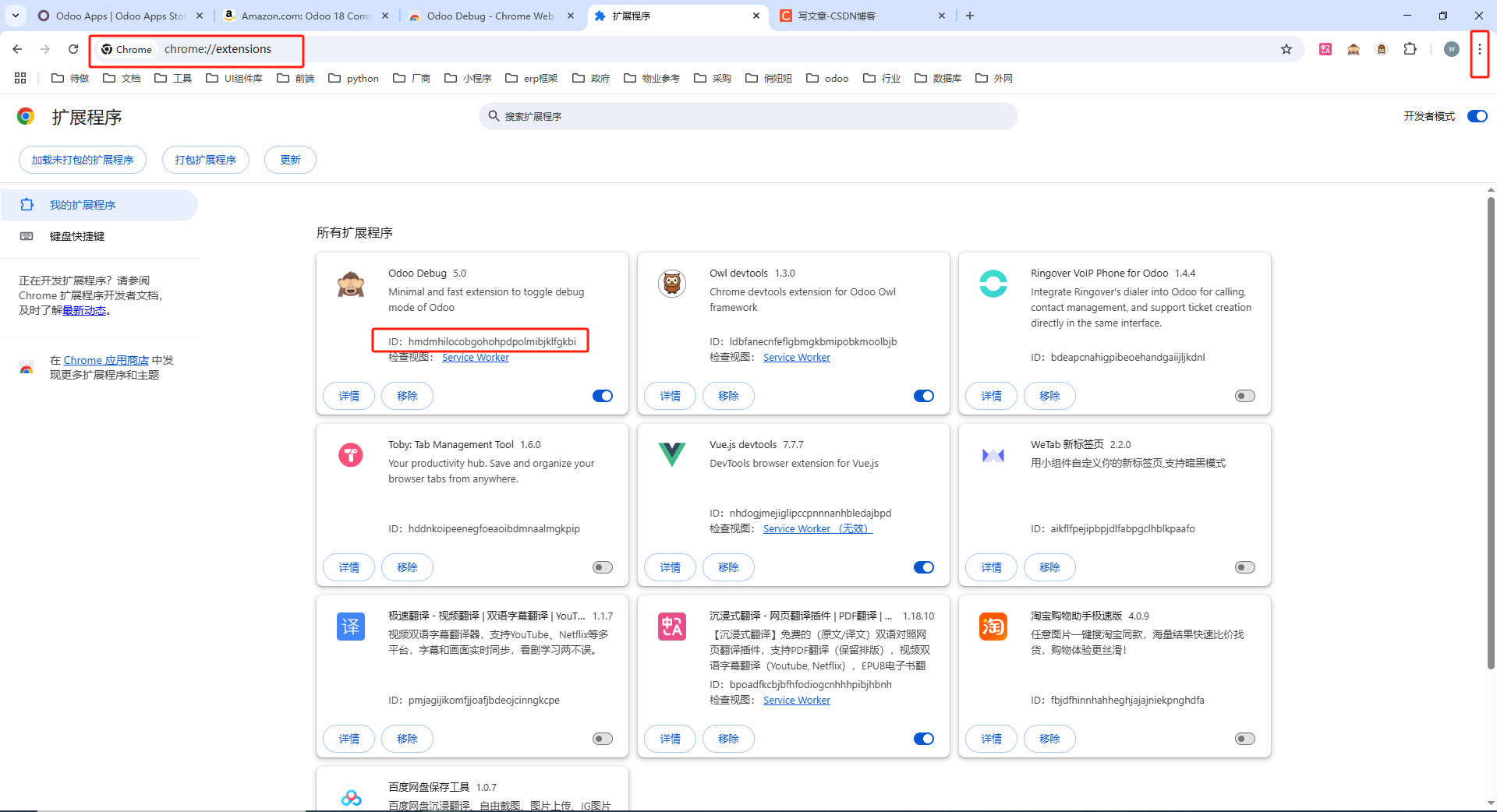Disable the 开发者模式 toggle

(x=1476, y=115)
